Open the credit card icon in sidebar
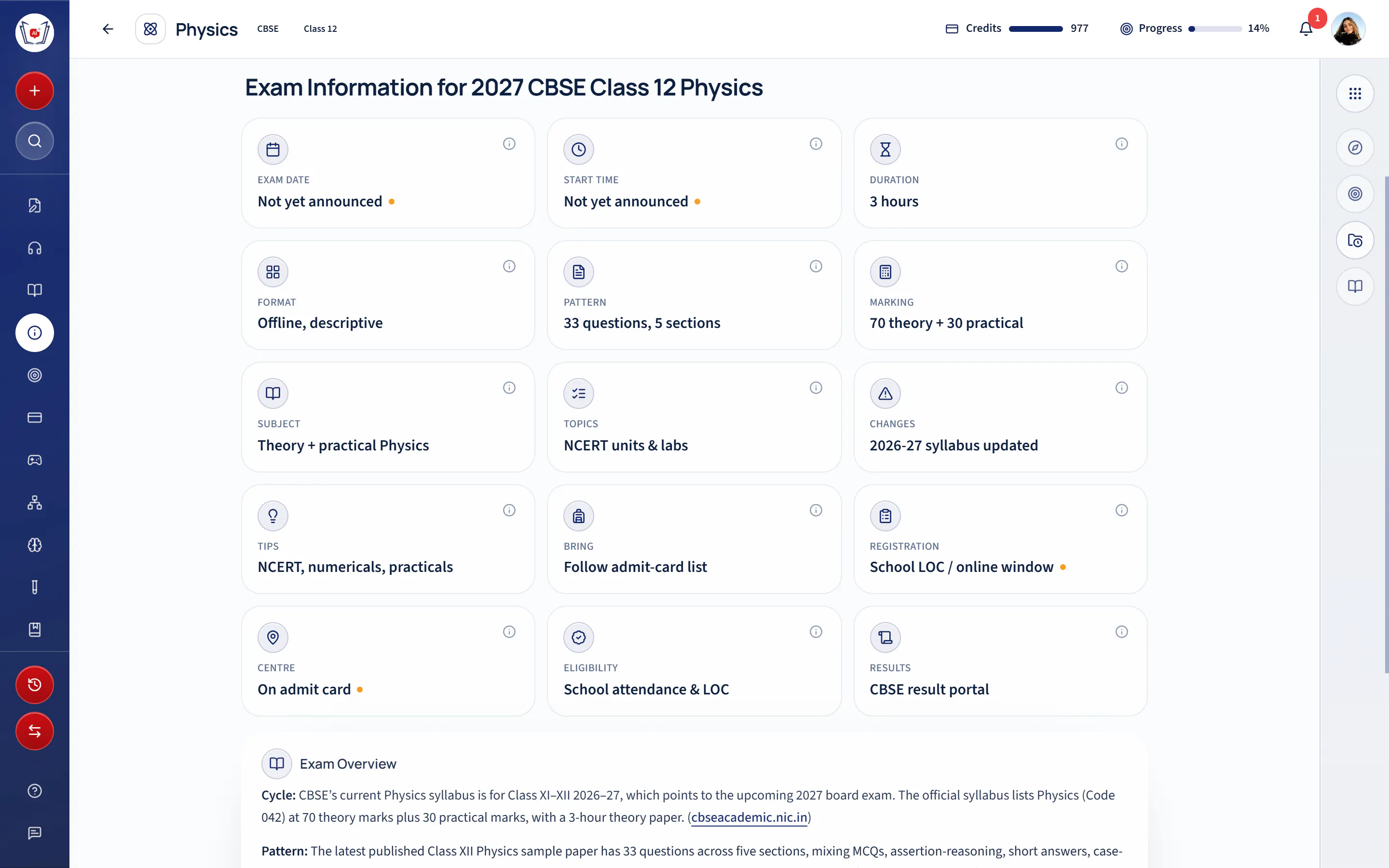1389x868 pixels. [34, 417]
